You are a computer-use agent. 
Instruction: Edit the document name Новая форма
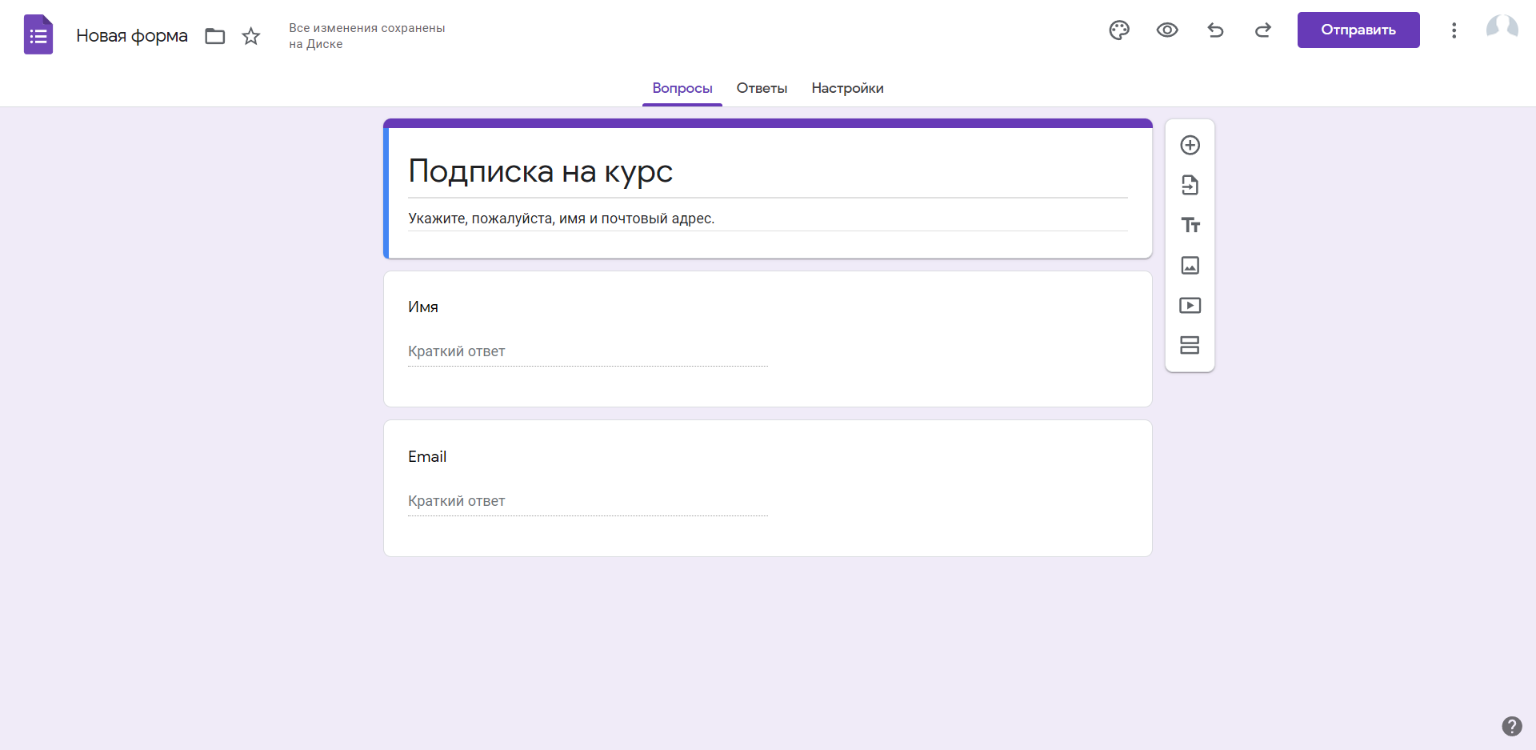coord(132,36)
